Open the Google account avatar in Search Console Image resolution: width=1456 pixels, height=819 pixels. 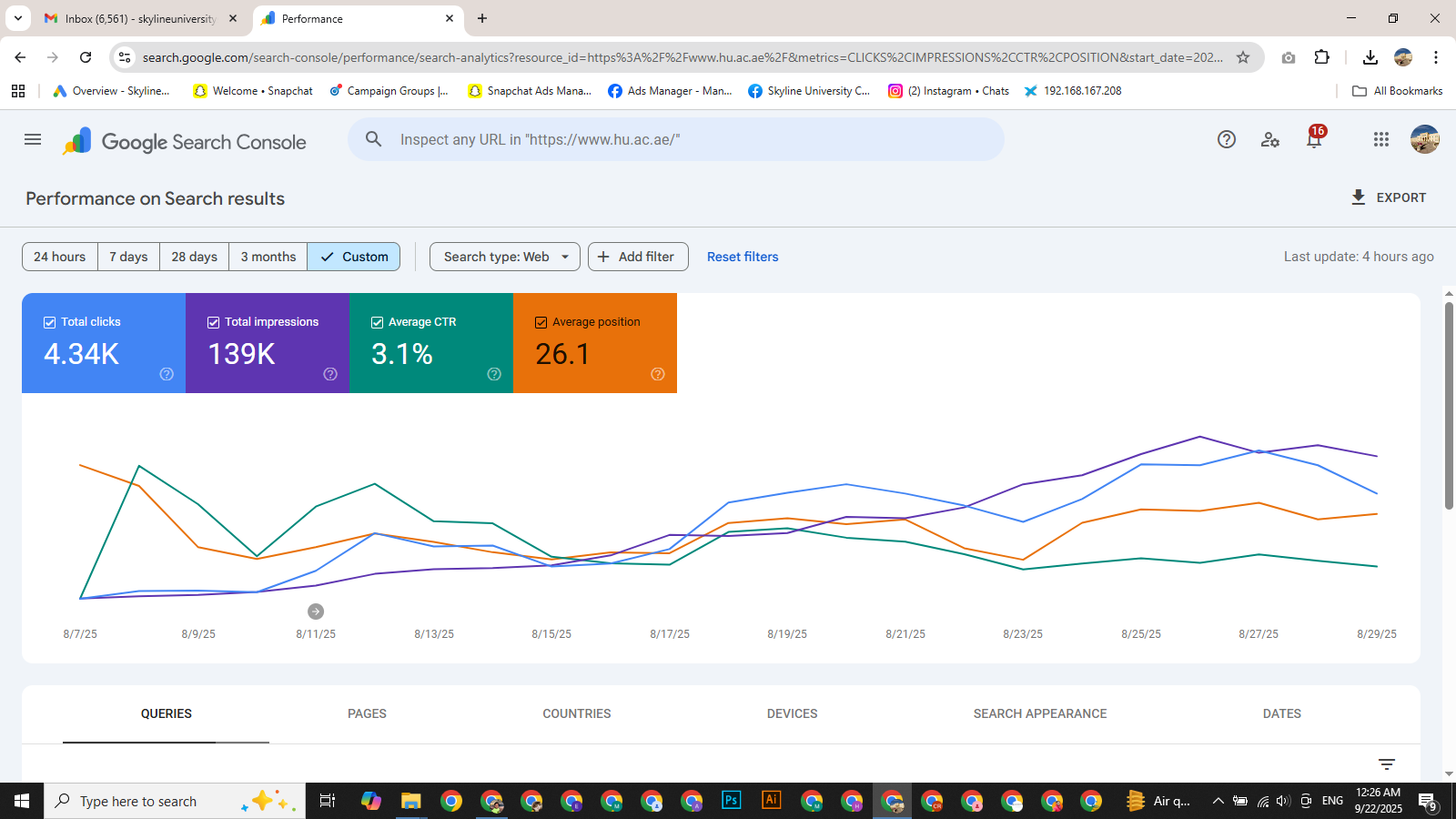click(x=1425, y=139)
